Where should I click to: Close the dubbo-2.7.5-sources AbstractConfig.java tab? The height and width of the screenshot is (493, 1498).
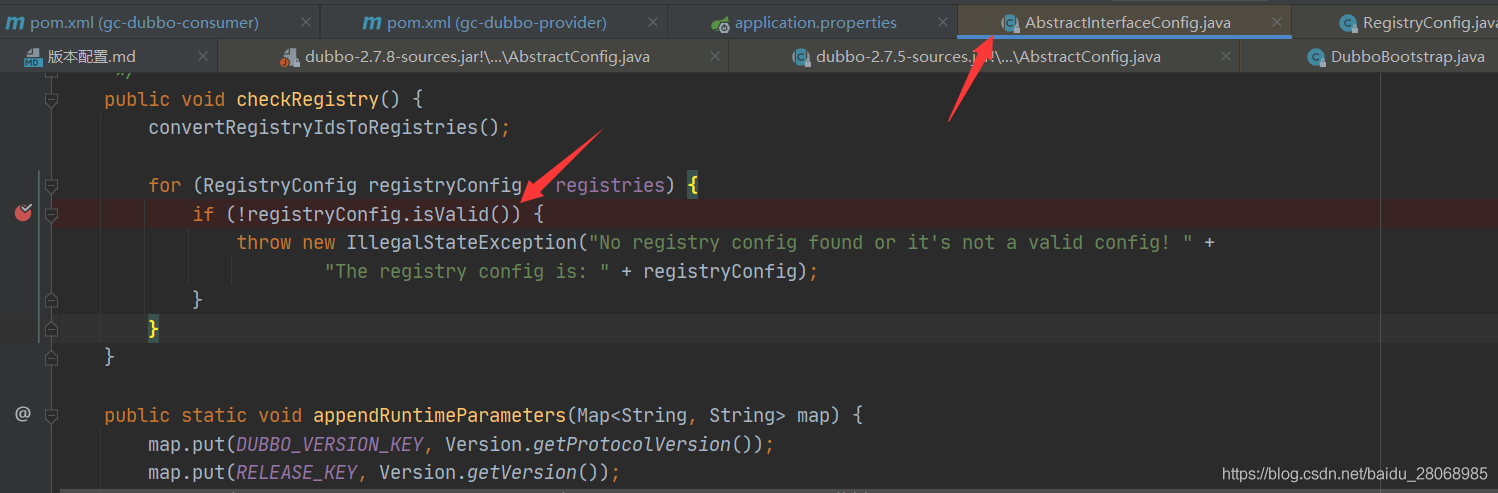click(x=1226, y=57)
